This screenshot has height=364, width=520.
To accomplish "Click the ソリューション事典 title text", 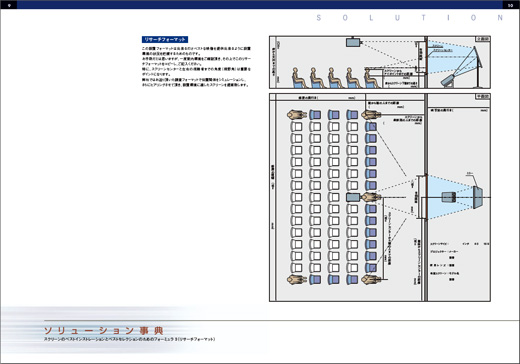I will 104,331.
